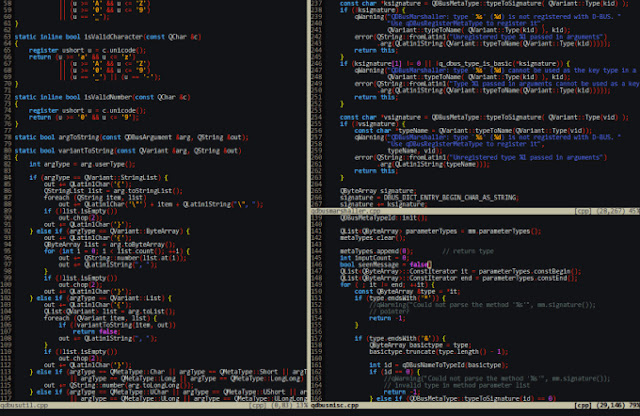640x416 pixels.
Task: Select 'QStringList list = arg.toStringList();' line
Action: 113,191
